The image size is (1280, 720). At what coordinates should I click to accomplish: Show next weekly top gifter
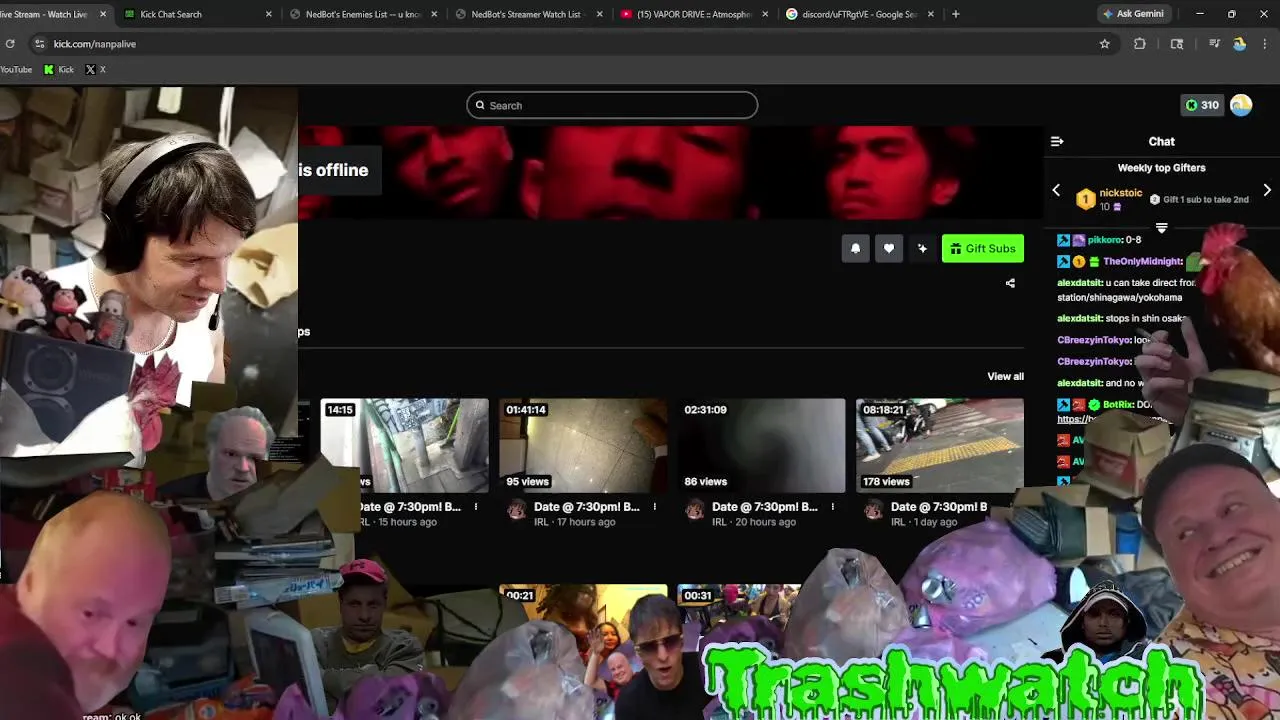tap(1267, 190)
